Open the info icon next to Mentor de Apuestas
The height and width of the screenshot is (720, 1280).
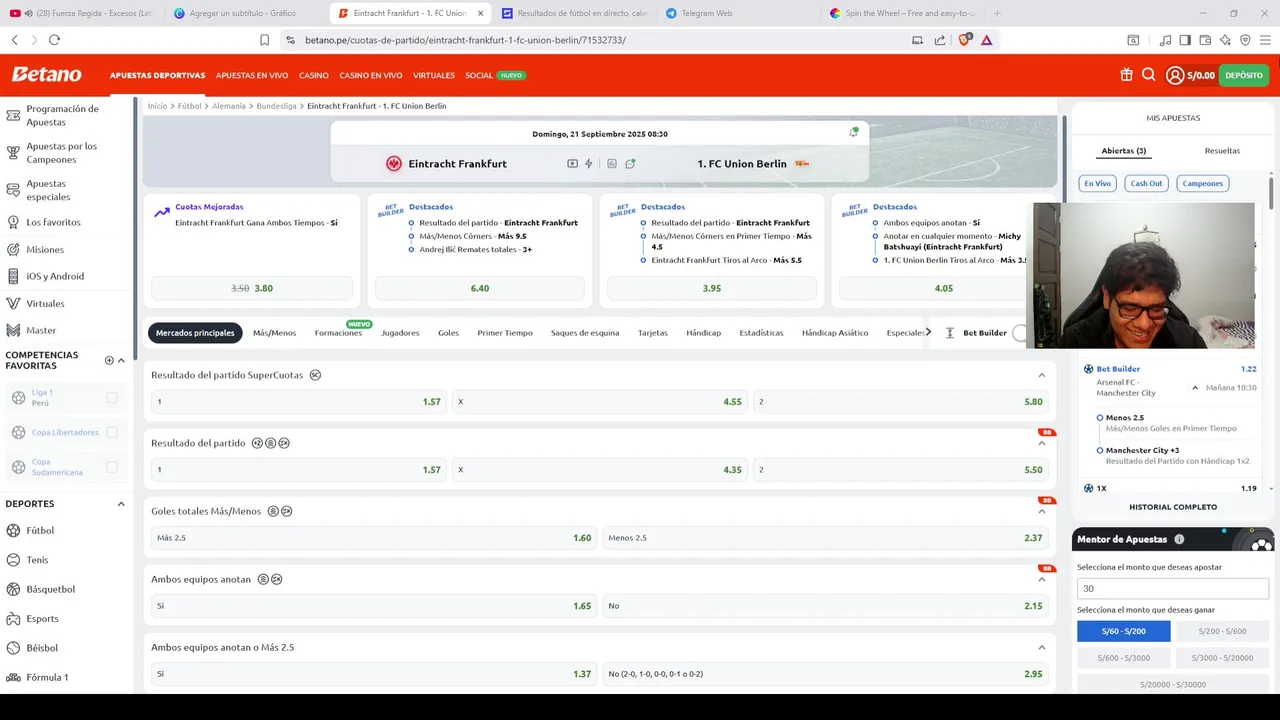pyautogui.click(x=1179, y=539)
